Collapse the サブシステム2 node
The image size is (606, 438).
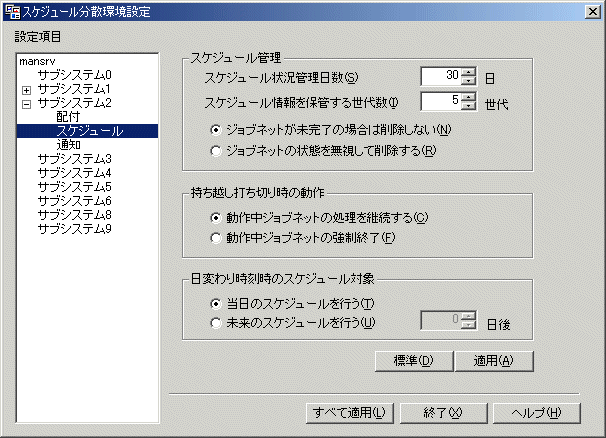click(x=26, y=104)
